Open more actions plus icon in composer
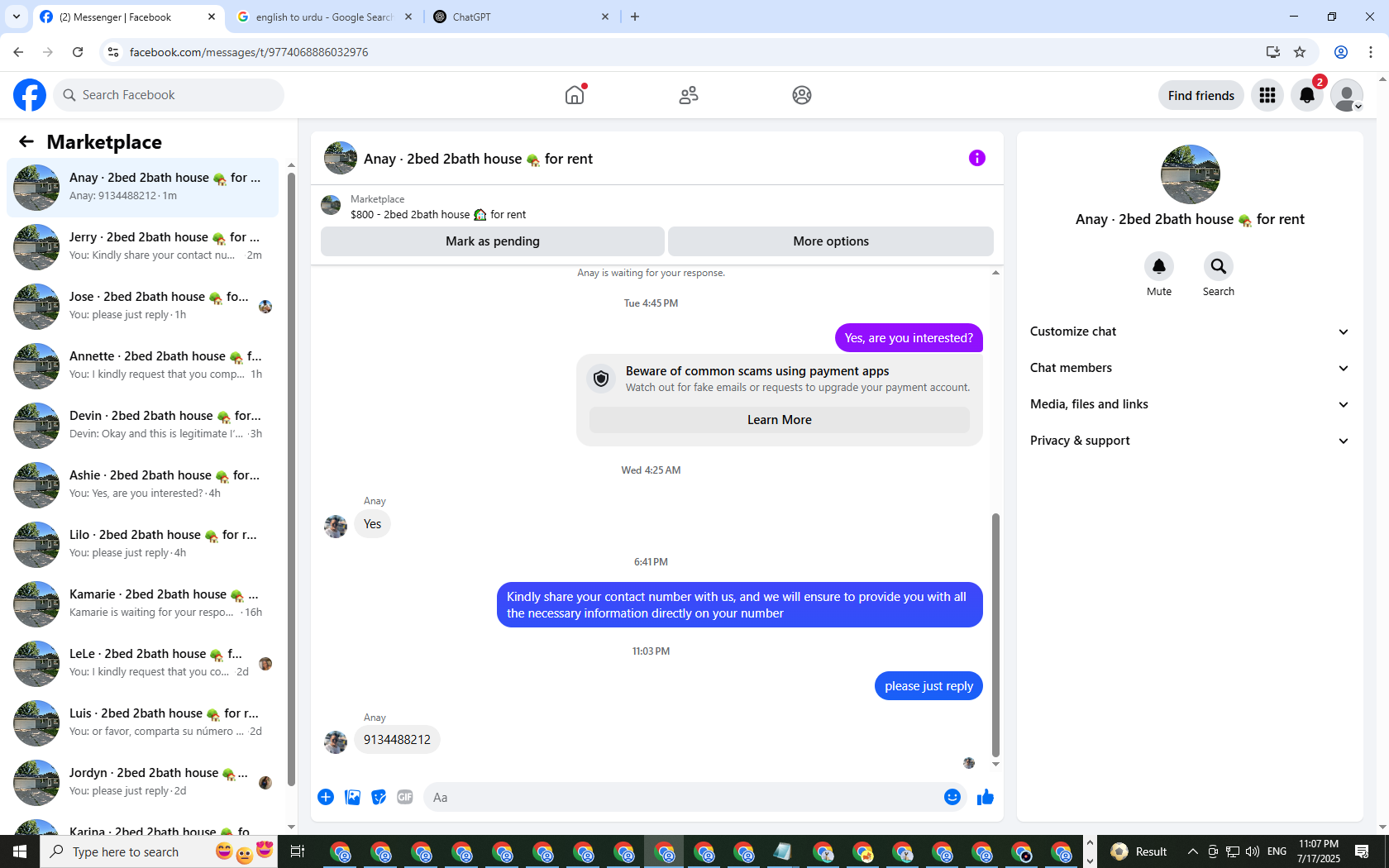 (326, 797)
